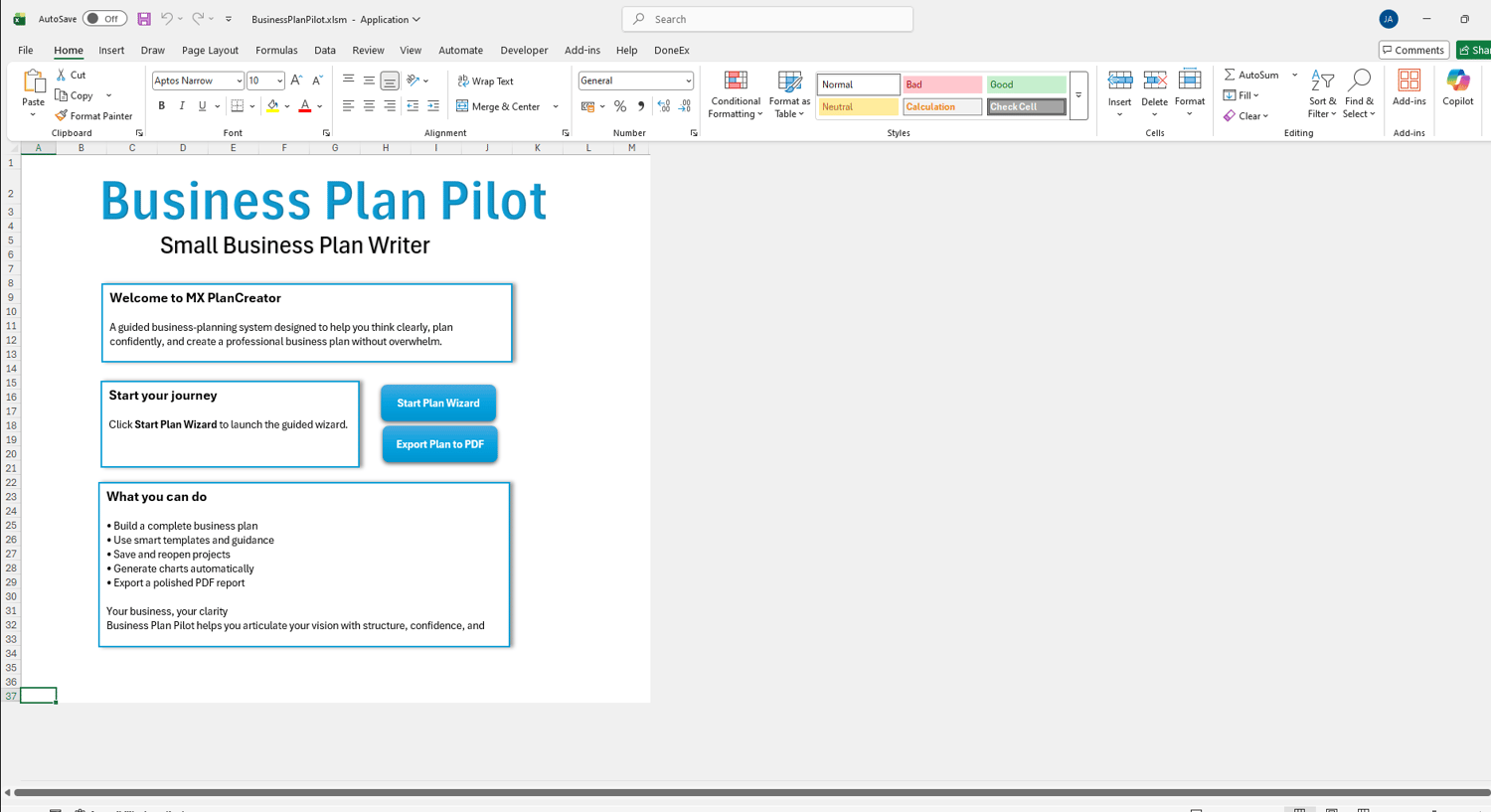
Task: Toggle Italic formatting
Action: tap(182, 106)
